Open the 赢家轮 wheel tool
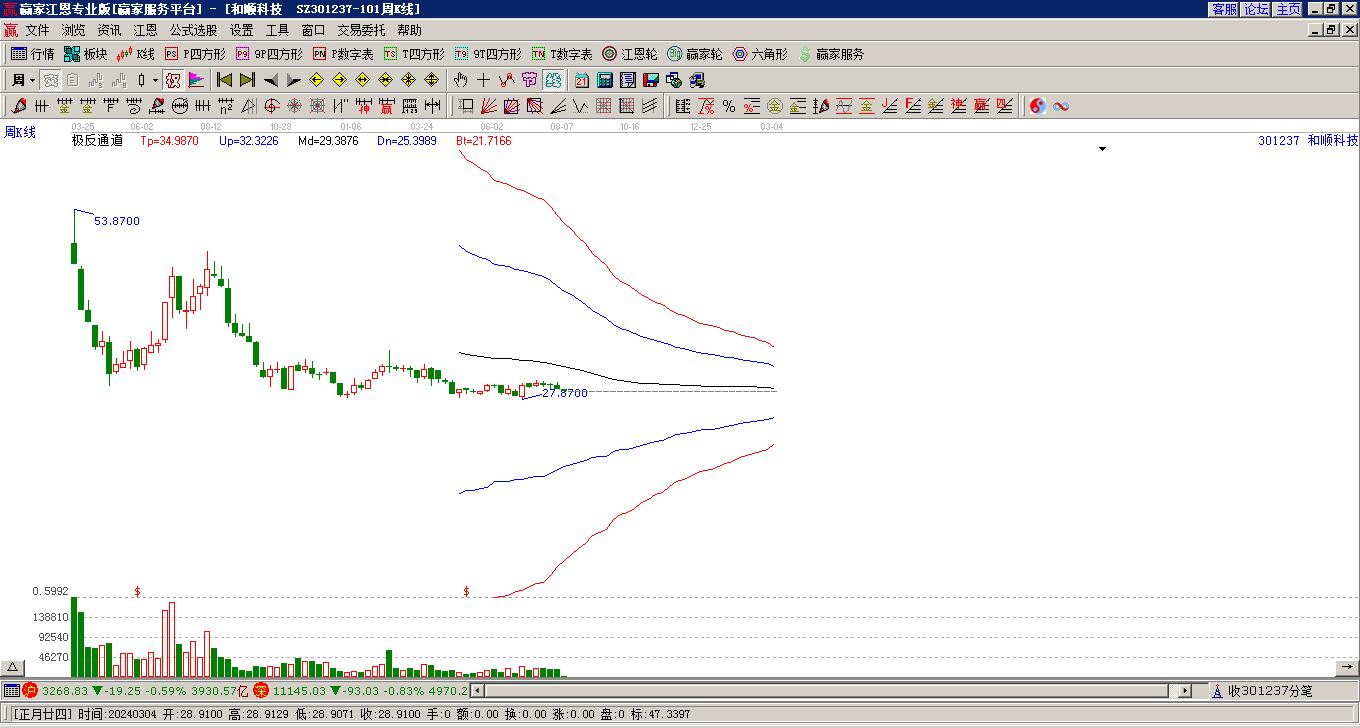The height and width of the screenshot is (728, 1360). pyautogui.click(x=695, y=54)
